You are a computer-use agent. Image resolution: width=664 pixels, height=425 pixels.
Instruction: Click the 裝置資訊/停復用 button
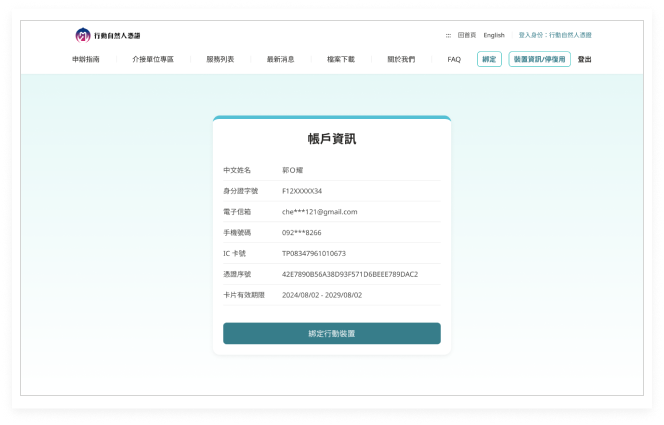[x=540, y=59]
